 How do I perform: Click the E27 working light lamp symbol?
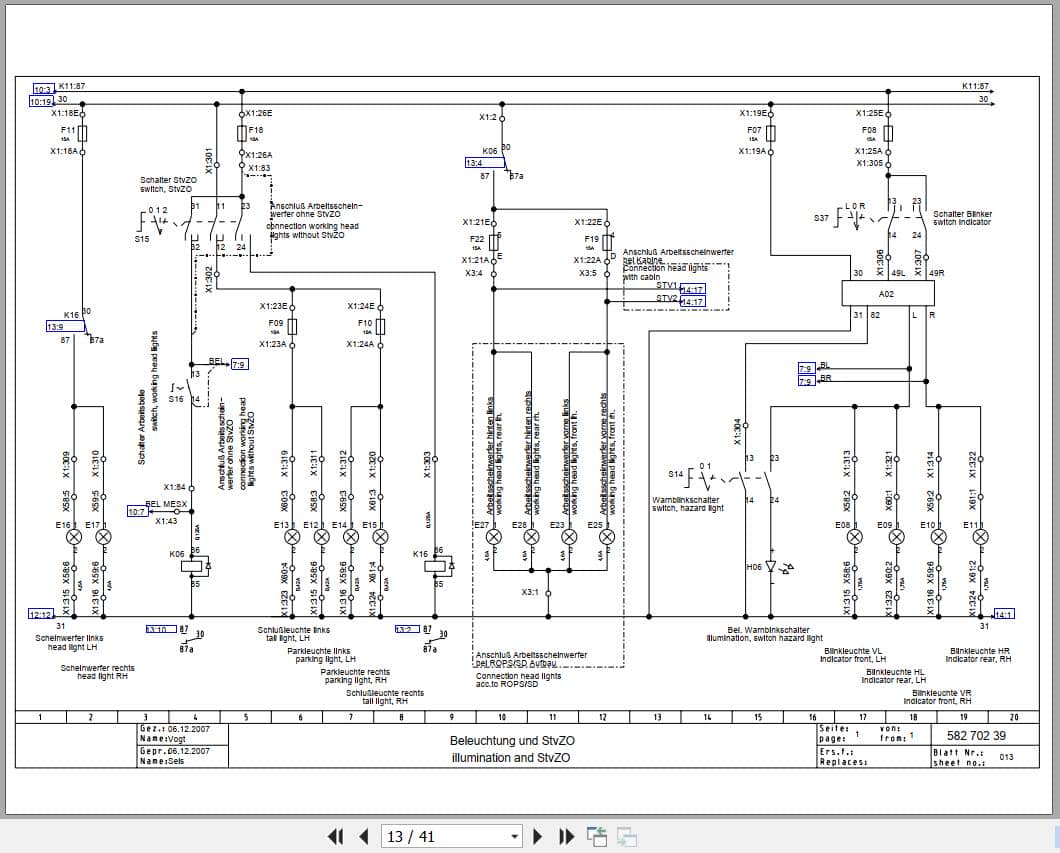(x=494, y=537)
